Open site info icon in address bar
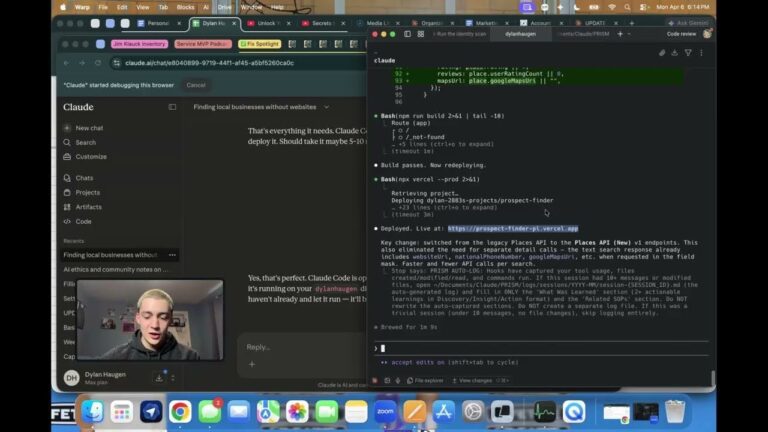This screenshot has height=432, width=768. click(117, 63)
